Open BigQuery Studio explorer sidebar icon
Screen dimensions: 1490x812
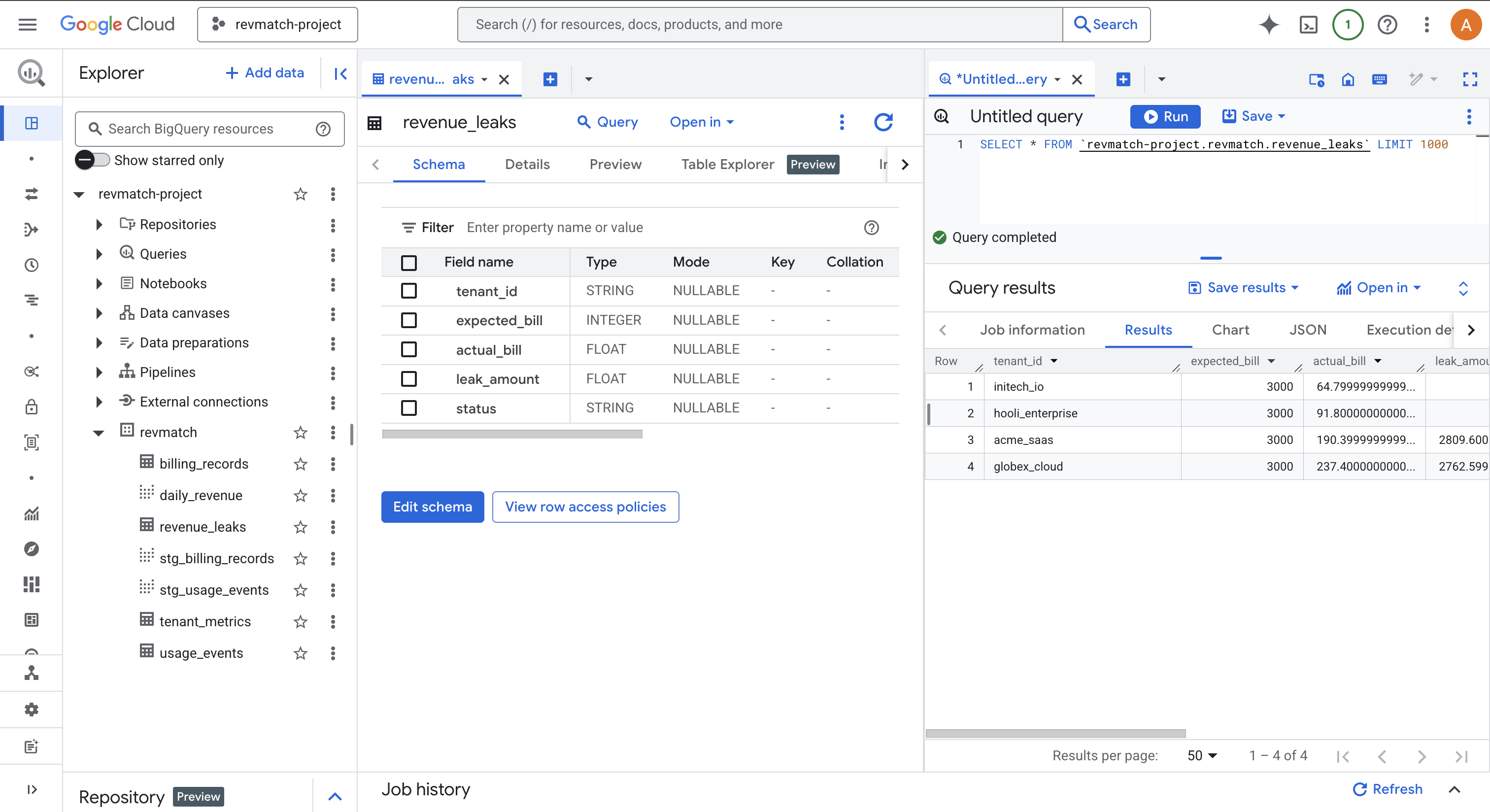[x=31, y=123]
